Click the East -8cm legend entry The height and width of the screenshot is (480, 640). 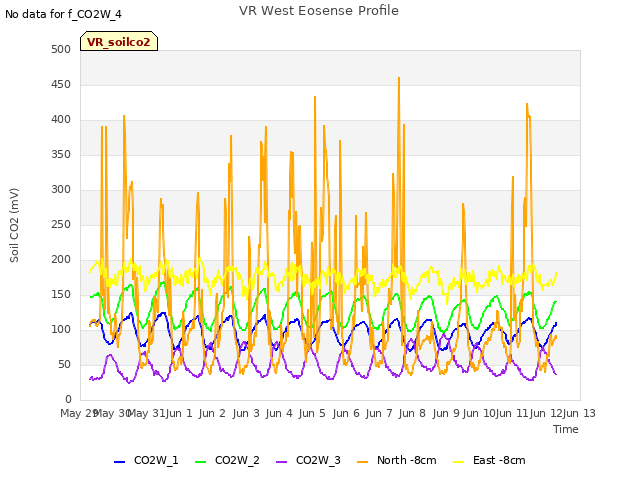tap(489, 460)
